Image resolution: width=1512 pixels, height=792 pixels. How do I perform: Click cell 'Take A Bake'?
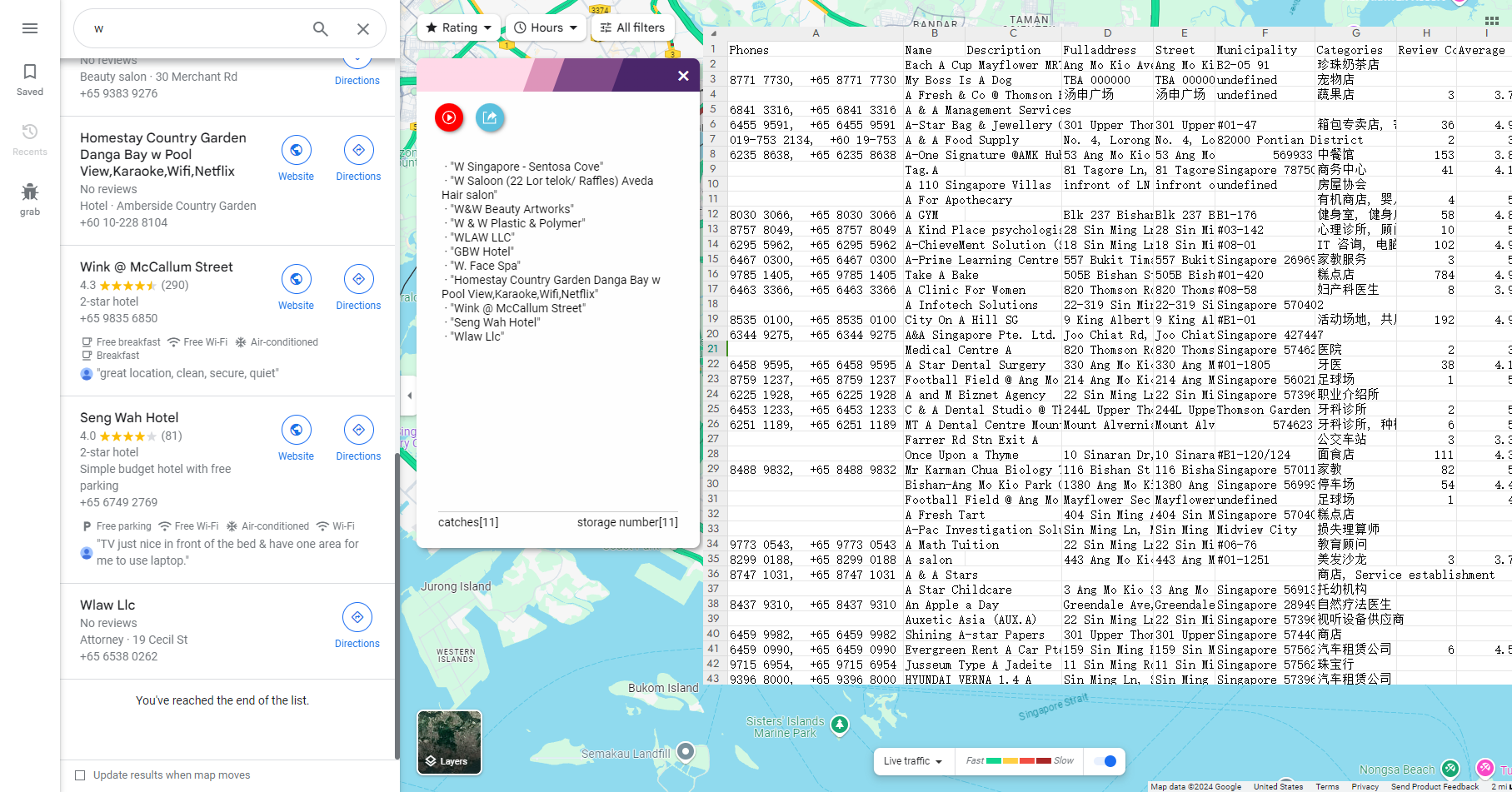pos(941,275)
